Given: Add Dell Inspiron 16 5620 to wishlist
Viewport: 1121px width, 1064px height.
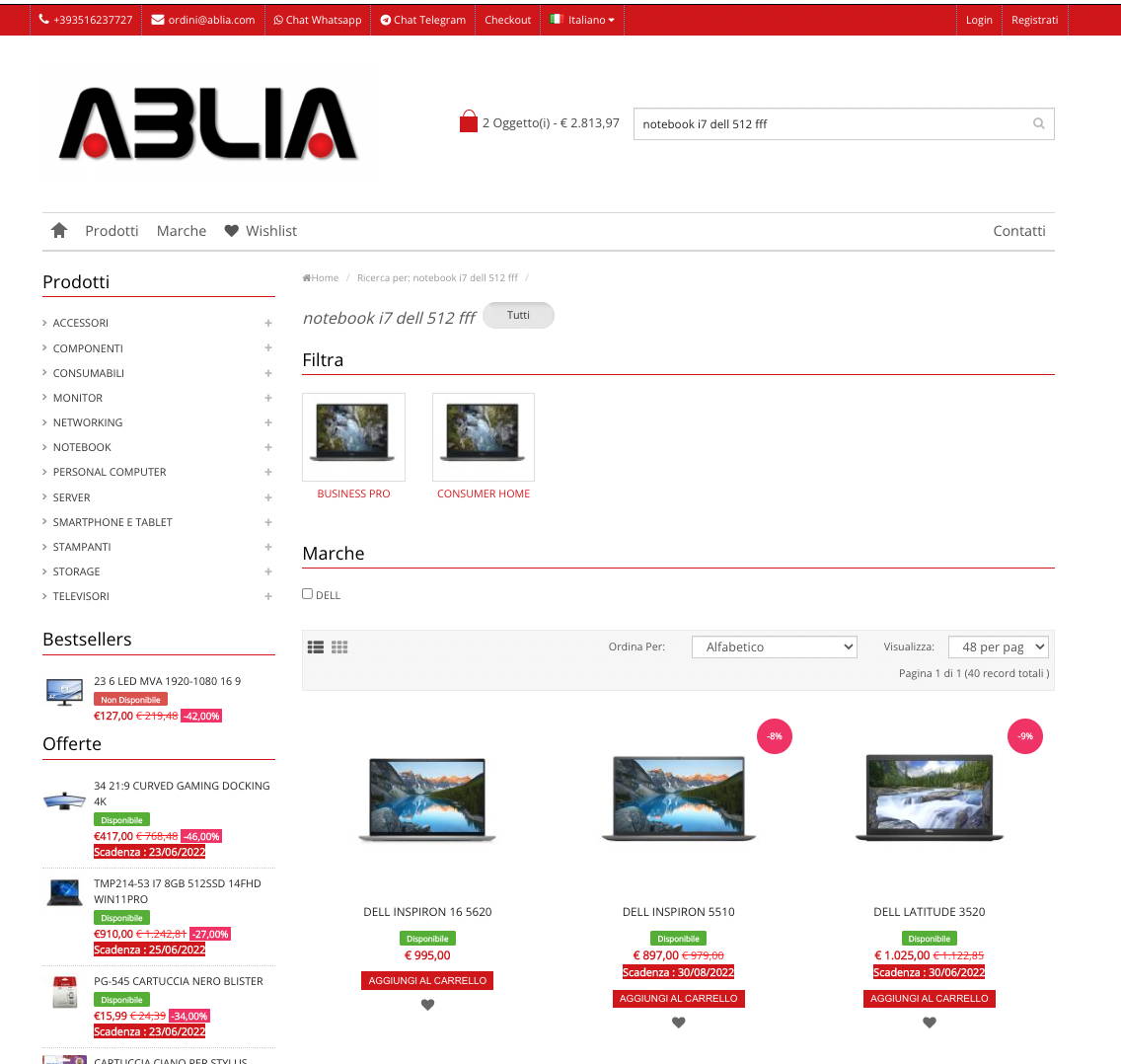Looking at the screenshot, I should (427, 1005).
